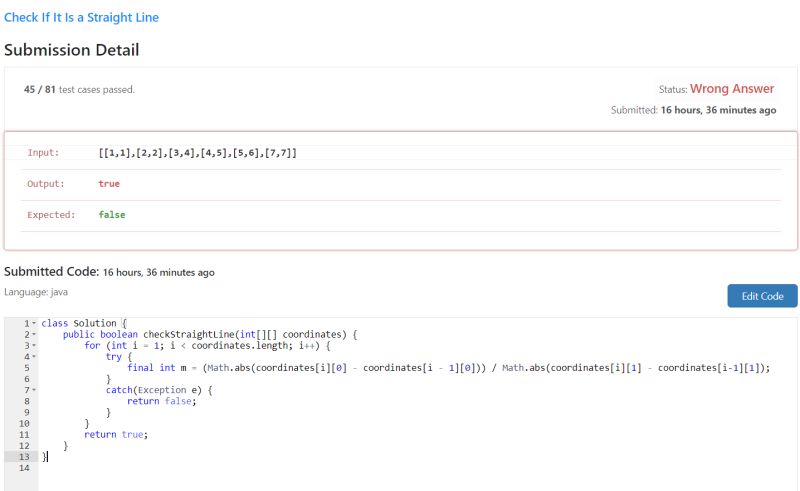Collapse the catch block fold arrow
The width and height of the screenshot is (800, 491).
tap(34, 390)
